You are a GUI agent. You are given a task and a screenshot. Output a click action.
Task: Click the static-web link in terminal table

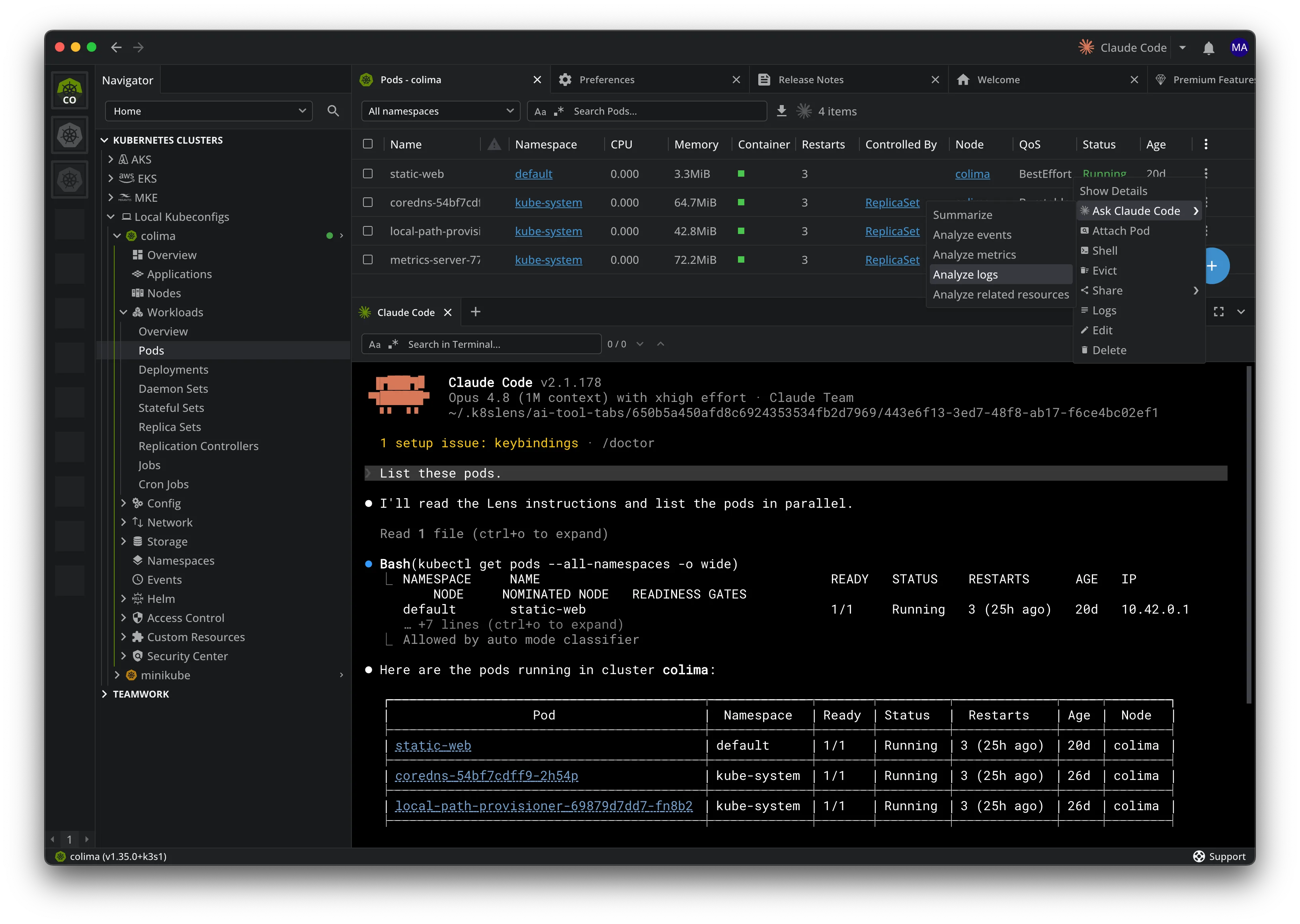click(x=433, y=745)
